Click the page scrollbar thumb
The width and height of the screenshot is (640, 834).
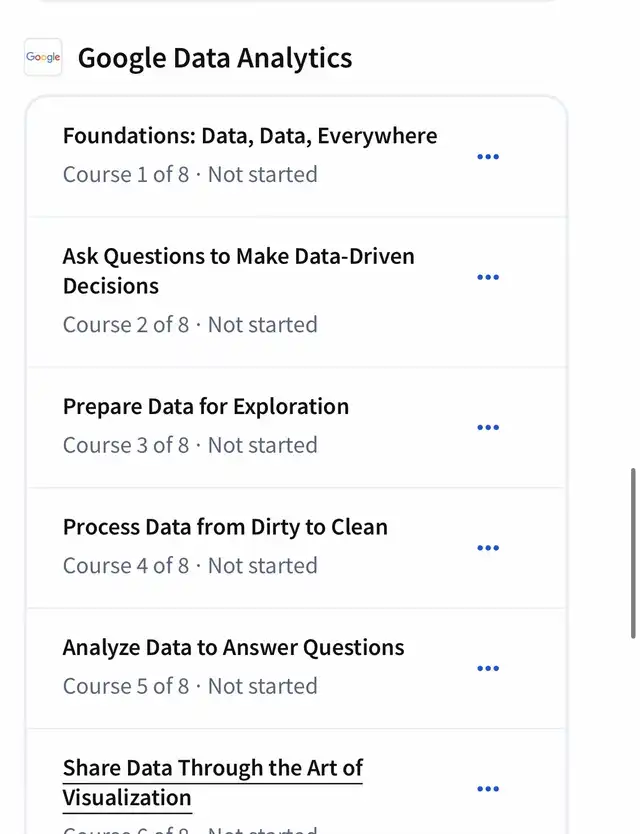[632, 553]
